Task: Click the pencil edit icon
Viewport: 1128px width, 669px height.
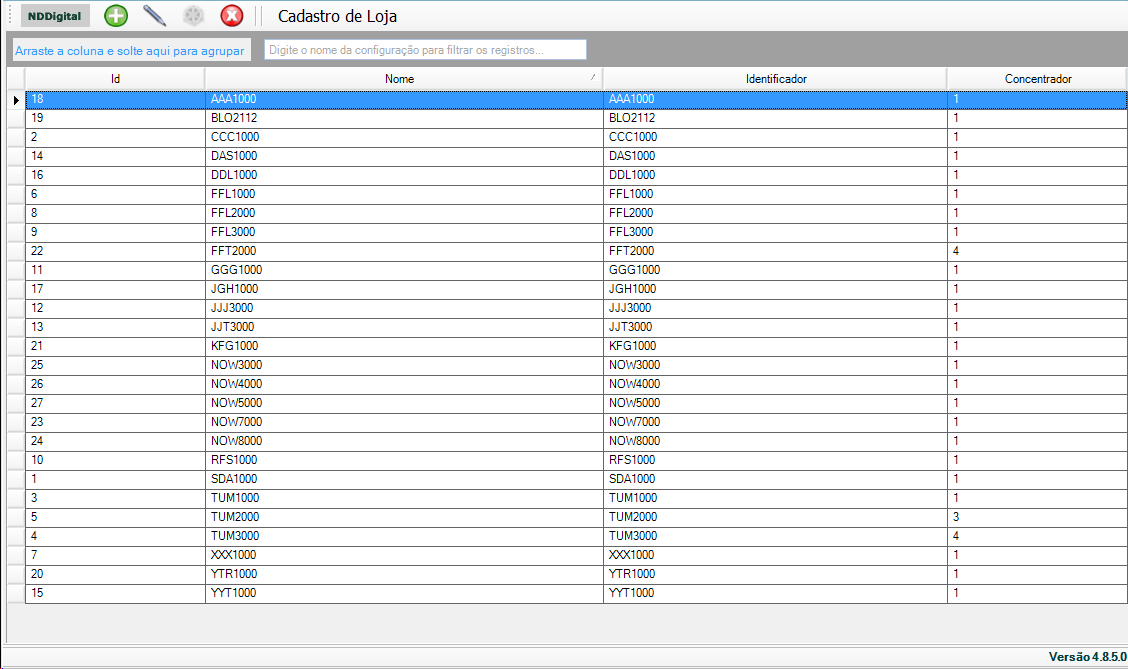Action: tap(154, 16)
